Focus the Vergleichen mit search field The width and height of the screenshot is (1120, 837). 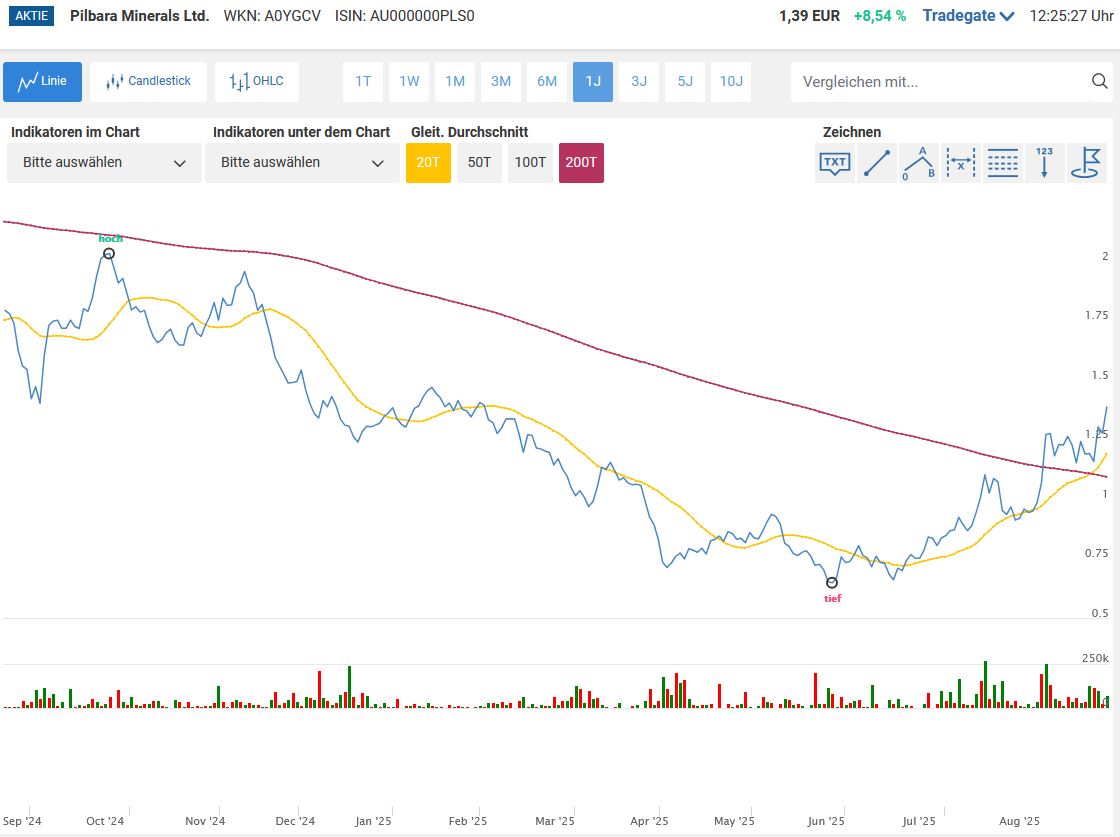pos(940,82)
